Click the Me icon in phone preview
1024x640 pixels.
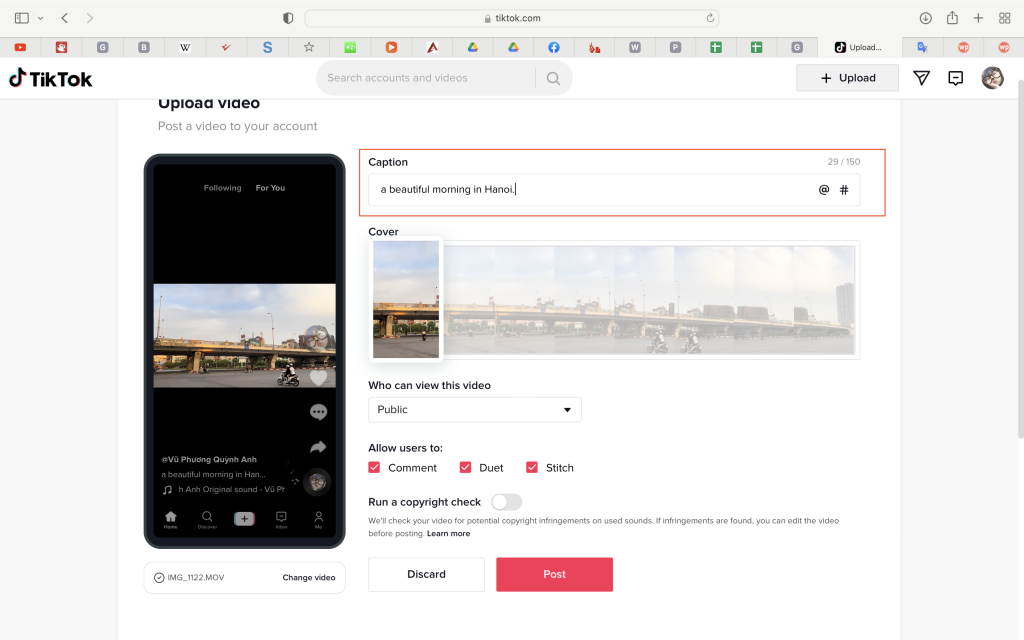[319, 519]
